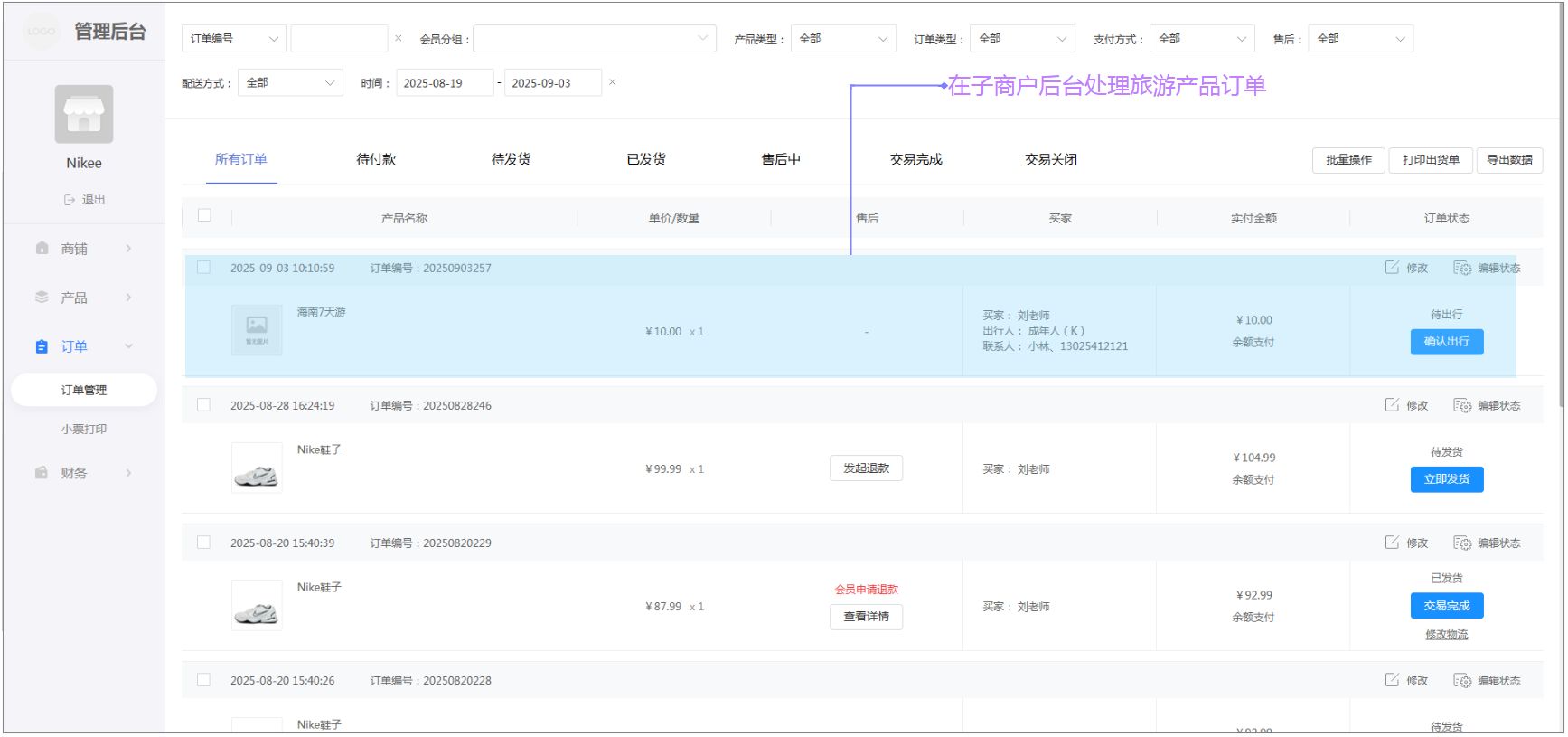
Task: Switch to the 待发货 tab
Action: click(x=511, y=159)
